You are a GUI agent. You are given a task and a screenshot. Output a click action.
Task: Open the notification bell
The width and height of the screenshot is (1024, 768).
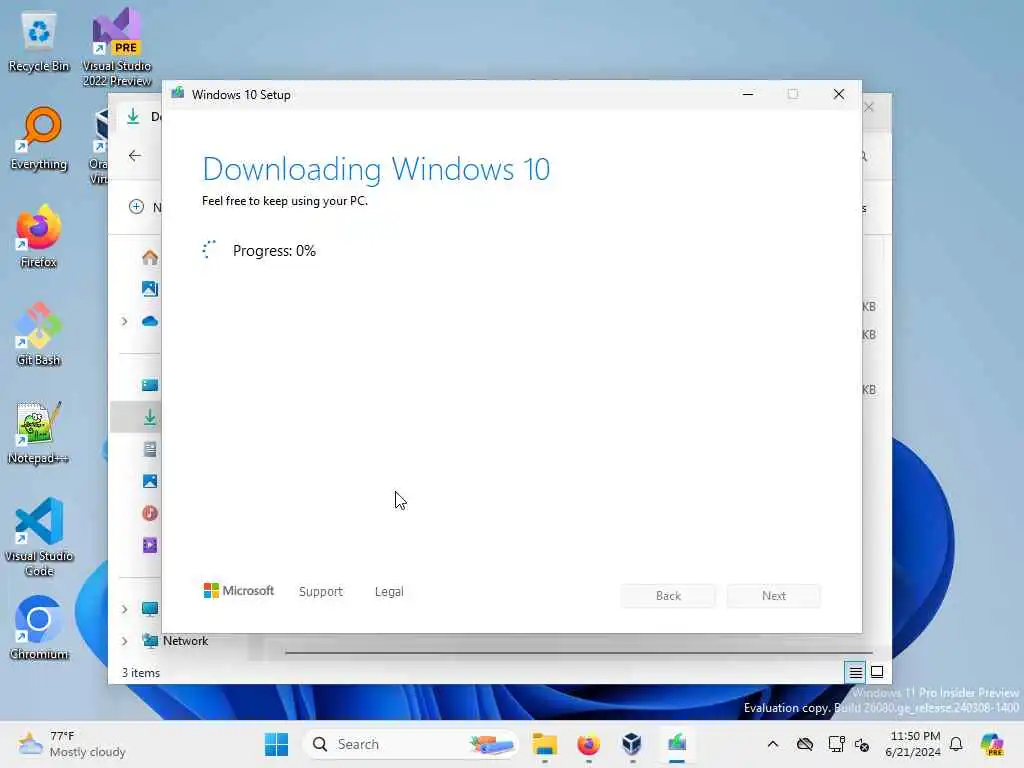tap(956, 744)
